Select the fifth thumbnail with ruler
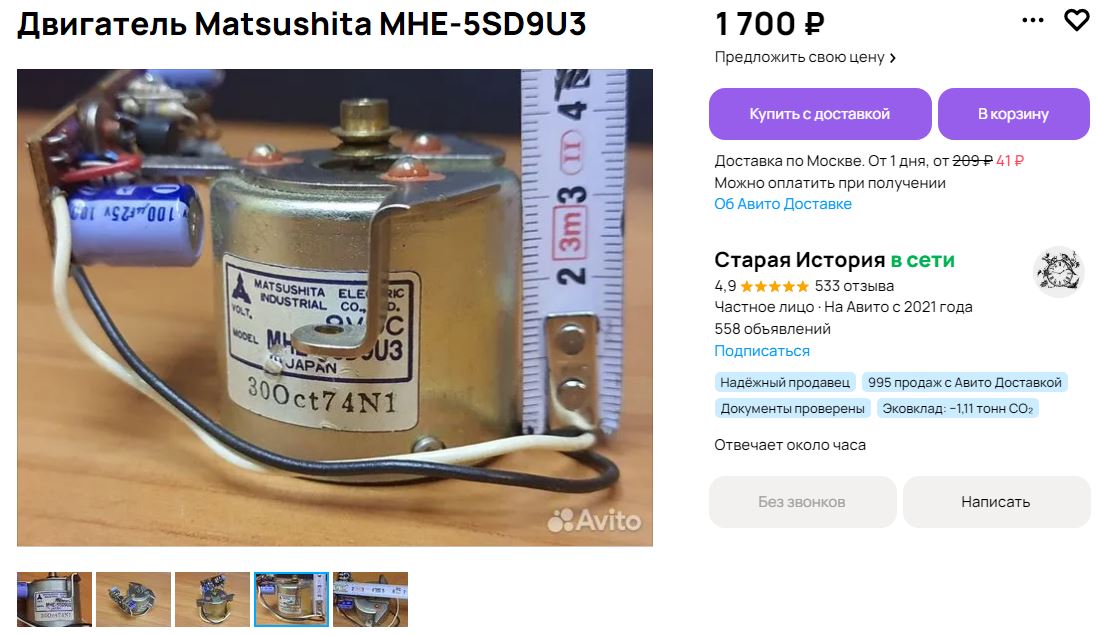This screenshot has width=1096, height=635. (370, 599)
